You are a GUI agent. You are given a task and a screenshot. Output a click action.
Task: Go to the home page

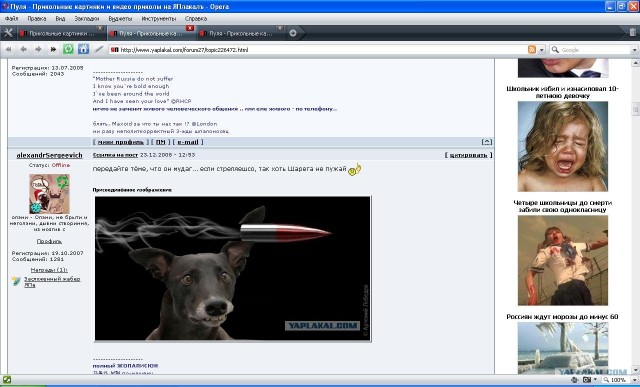[x=83, y=49]
